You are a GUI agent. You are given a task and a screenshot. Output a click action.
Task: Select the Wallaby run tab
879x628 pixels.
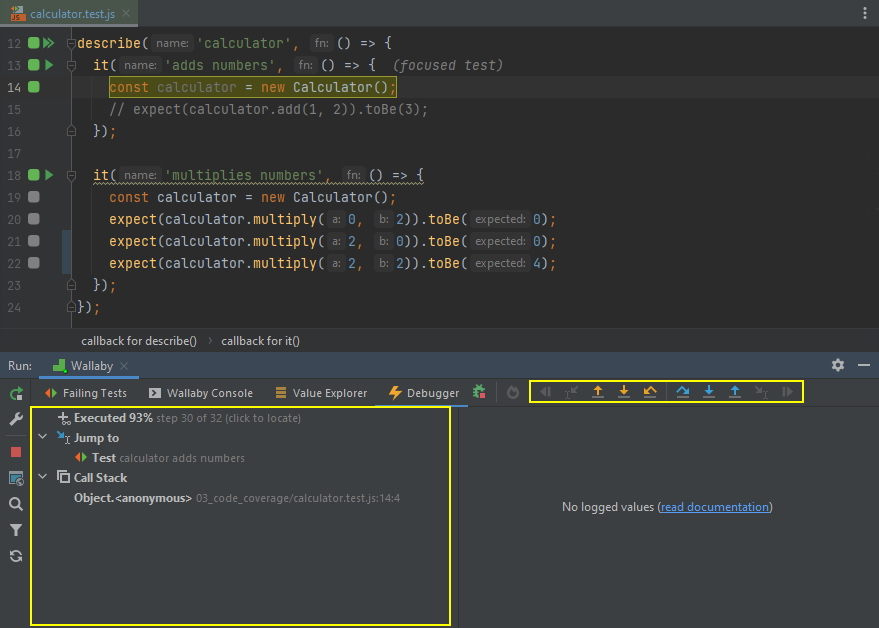(x=83, y=366)
